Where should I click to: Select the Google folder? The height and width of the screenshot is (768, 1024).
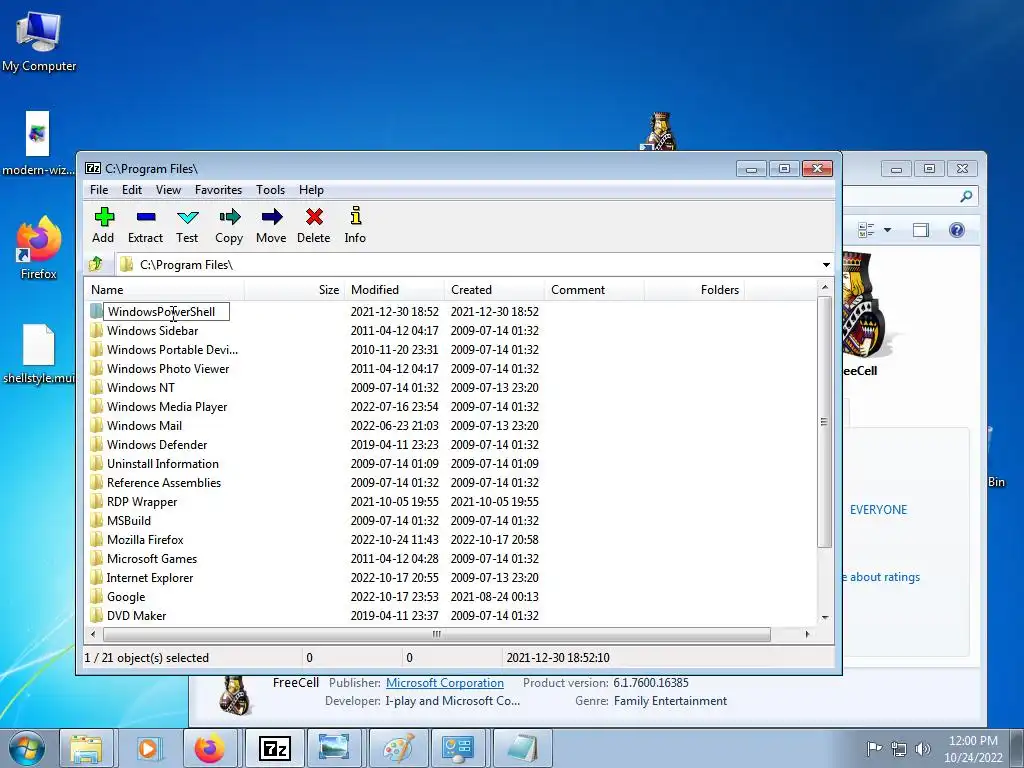pos(126,596)
